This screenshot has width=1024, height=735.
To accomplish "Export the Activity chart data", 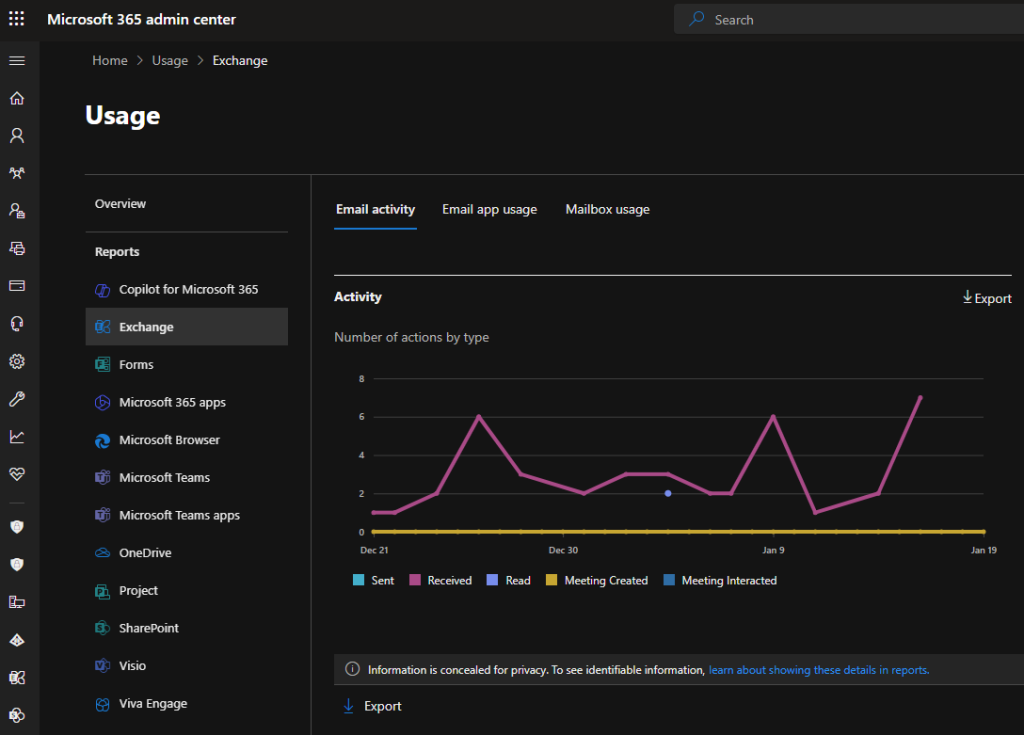I will (x=987, y=298).
